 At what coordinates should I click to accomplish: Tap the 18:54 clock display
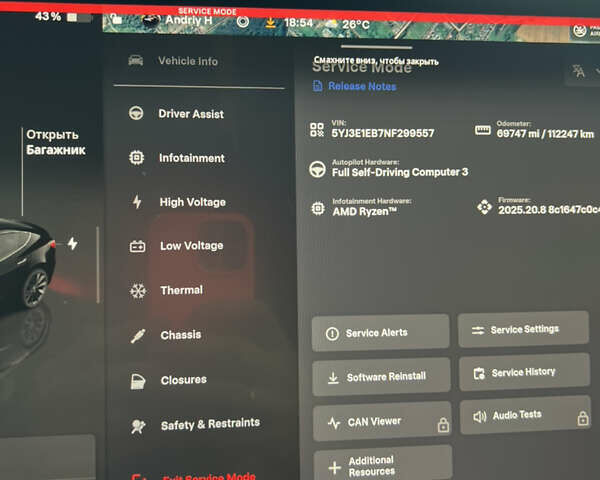(x=298, y=23)
